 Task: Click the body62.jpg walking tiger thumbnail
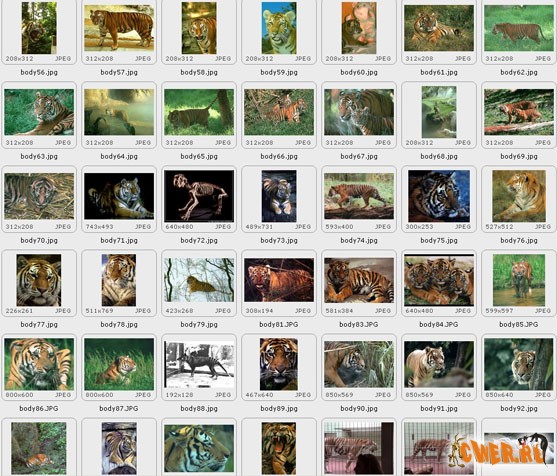pyautogui.click(x=519, y=28)
